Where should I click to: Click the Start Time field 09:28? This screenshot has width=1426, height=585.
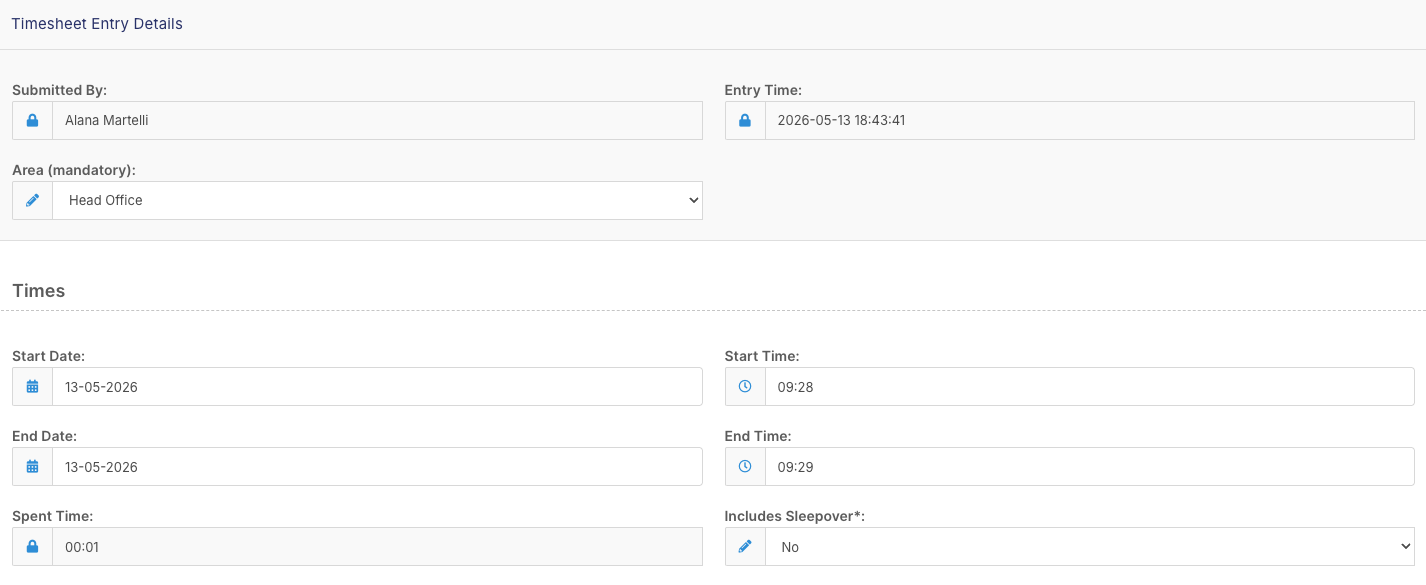pos(1090,386)
